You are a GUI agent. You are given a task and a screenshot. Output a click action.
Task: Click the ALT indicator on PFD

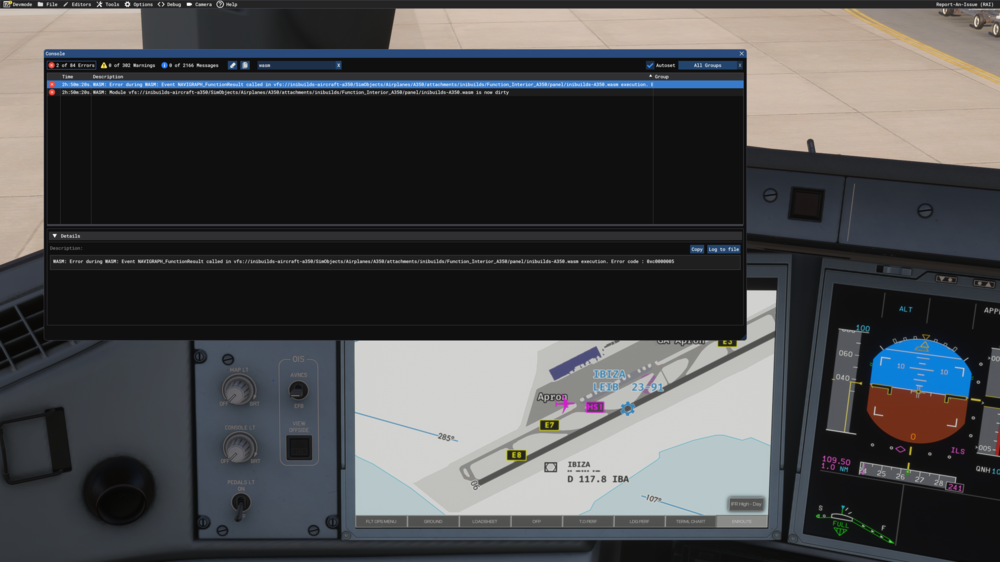[906, 309]
